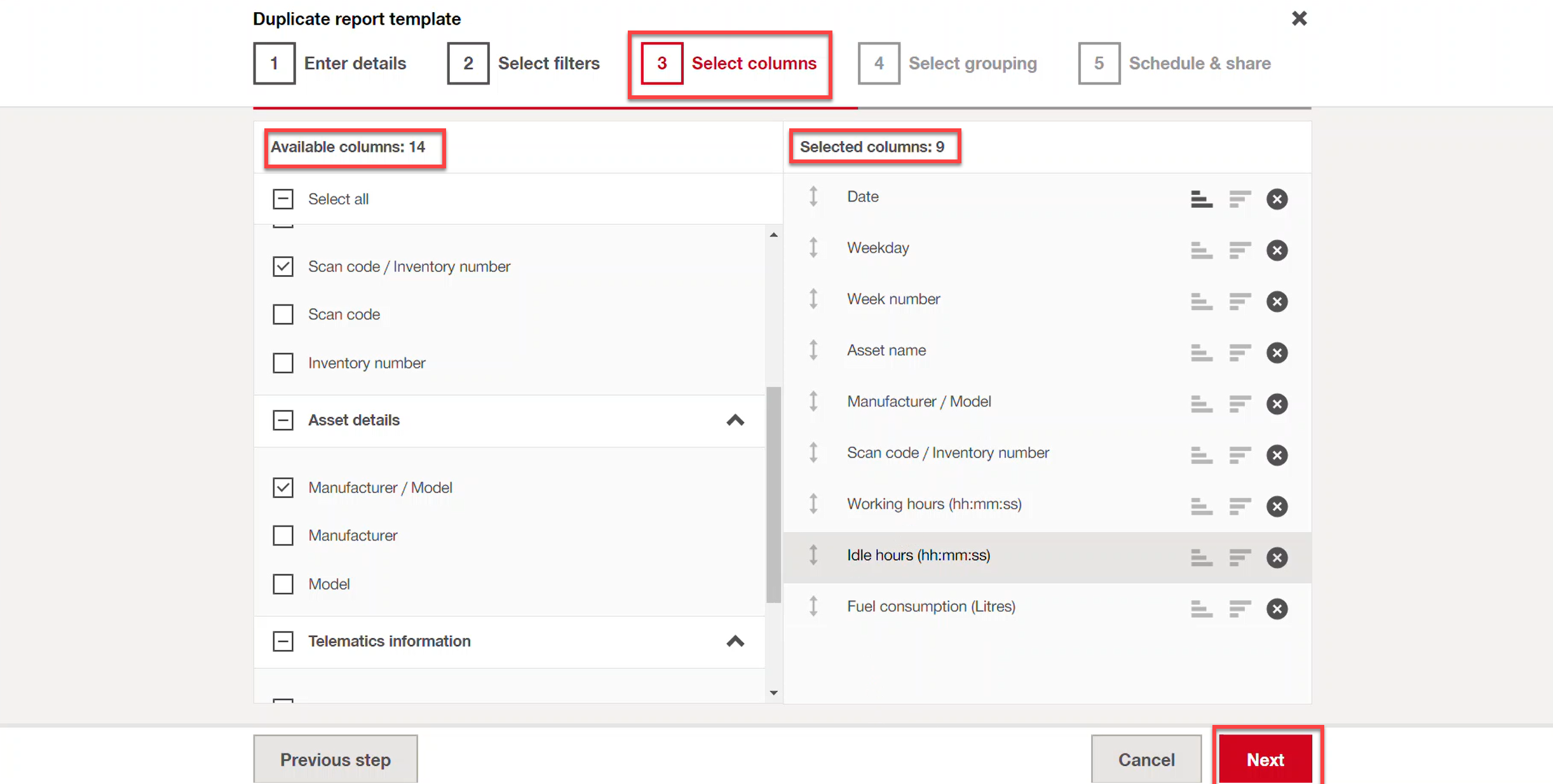The image size is (1553, 784).
Task: Remove the Working hours column
Action: [1277, 506]
